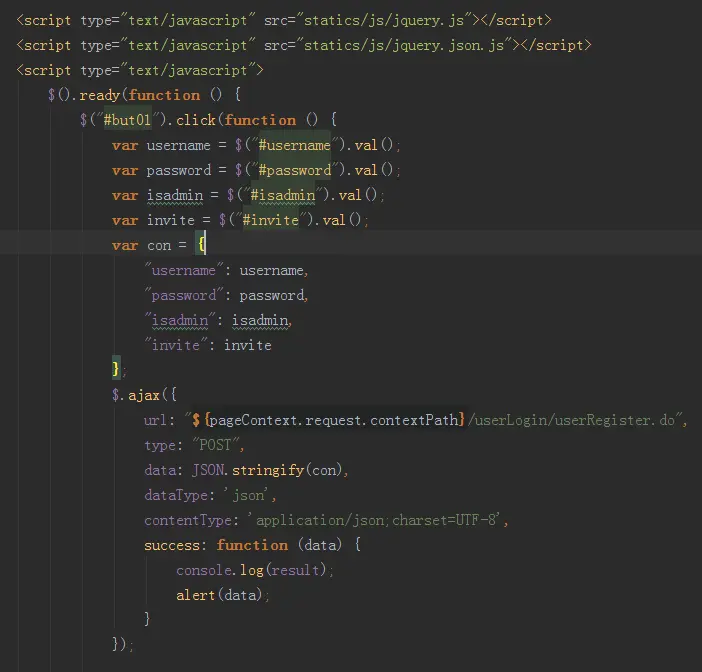The image size is (702, 672).
Task: Click the success property key
Action: click(172, 545)
